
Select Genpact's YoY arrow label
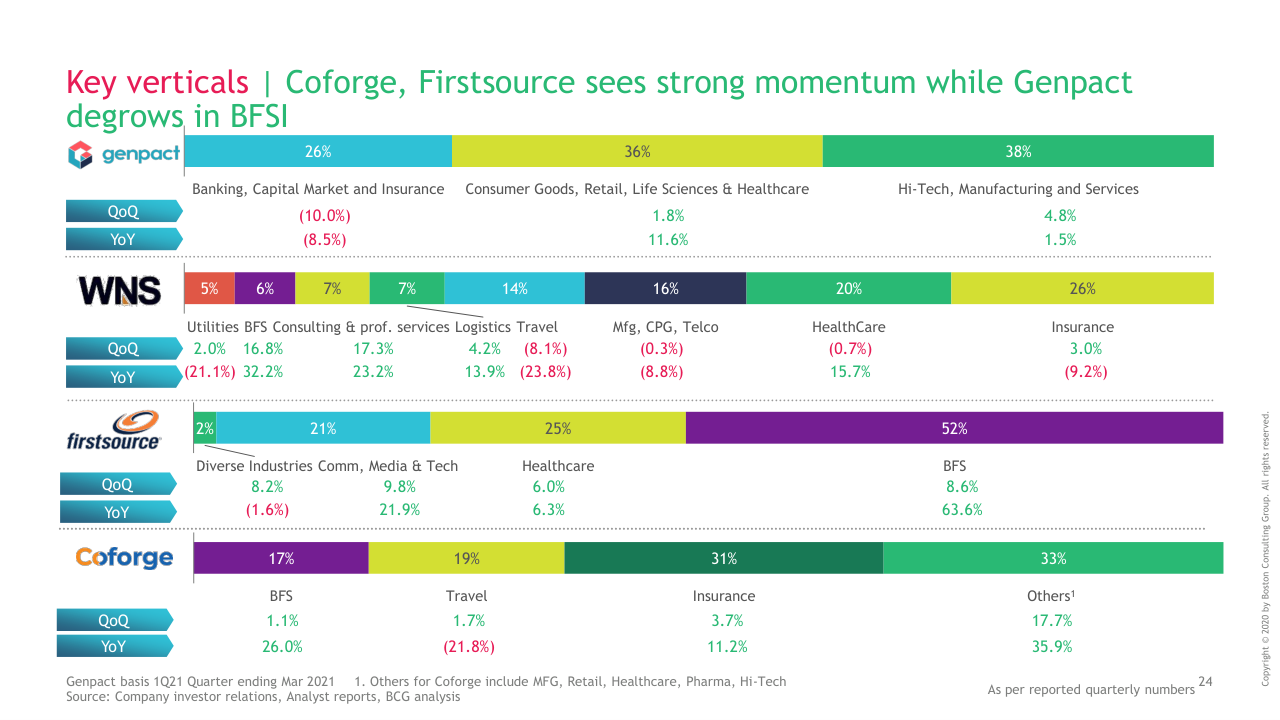tap(123, 239)
